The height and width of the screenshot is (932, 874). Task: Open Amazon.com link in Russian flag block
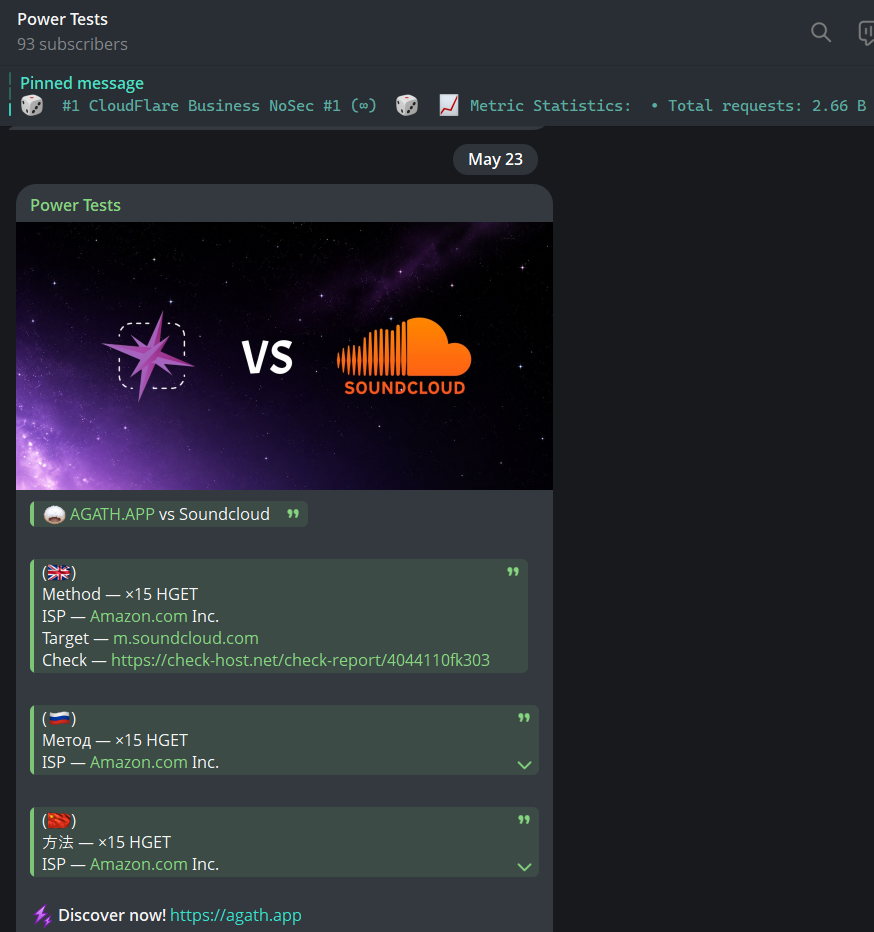click(x=139, y=763)
